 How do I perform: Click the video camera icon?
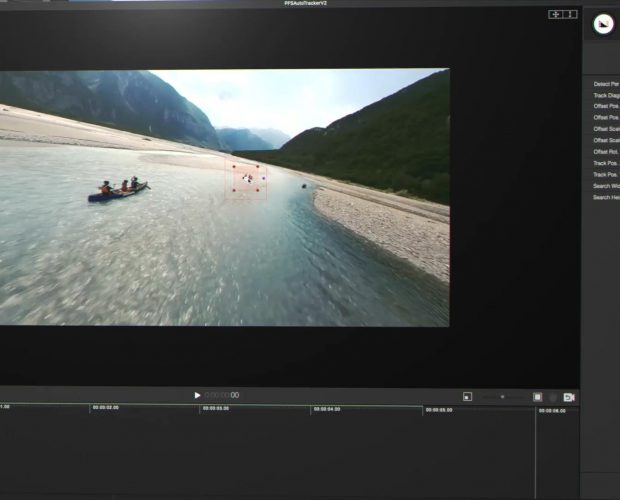(569, 397)
